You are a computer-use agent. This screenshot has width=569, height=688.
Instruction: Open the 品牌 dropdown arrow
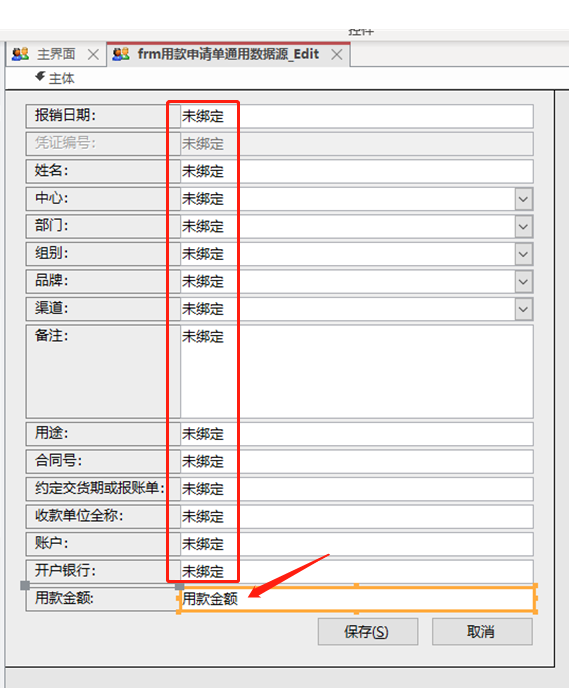tap(523, 282)
